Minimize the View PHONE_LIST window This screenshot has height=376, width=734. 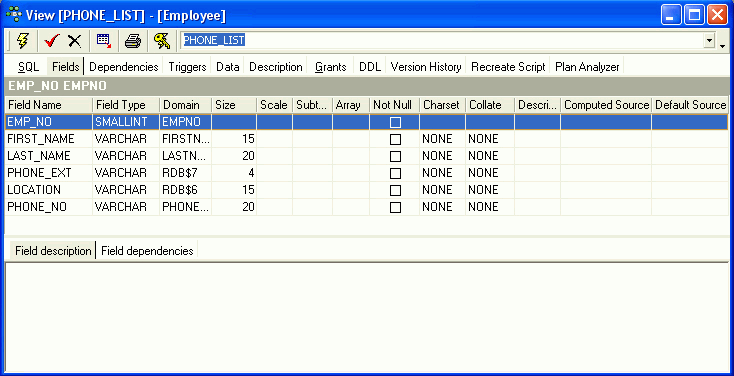click(671, 15)
